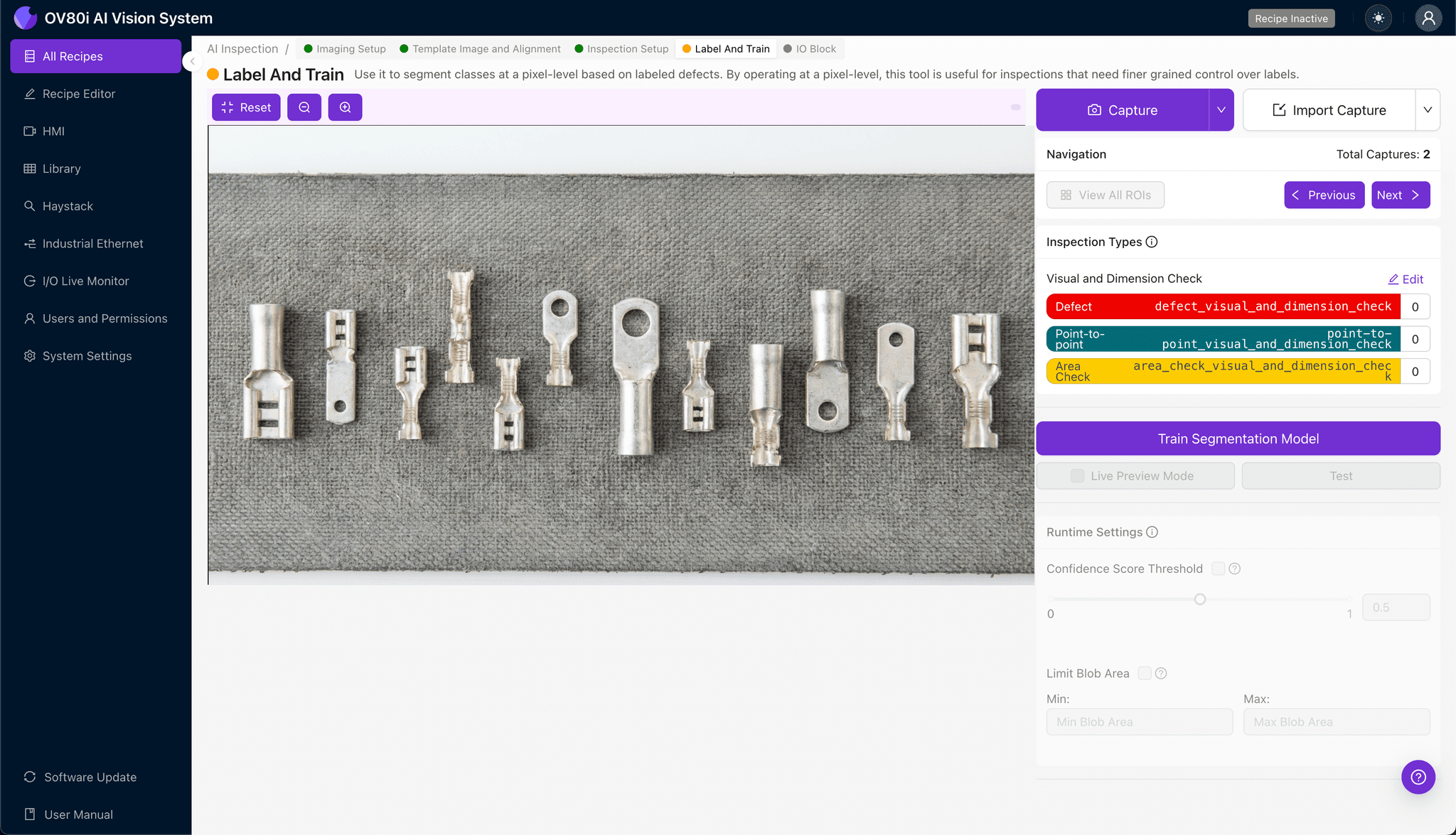Screen dimensions: 1456x835
Task: Toggle the Confidence Score Threshold setting
Action: coord(1217,569)
